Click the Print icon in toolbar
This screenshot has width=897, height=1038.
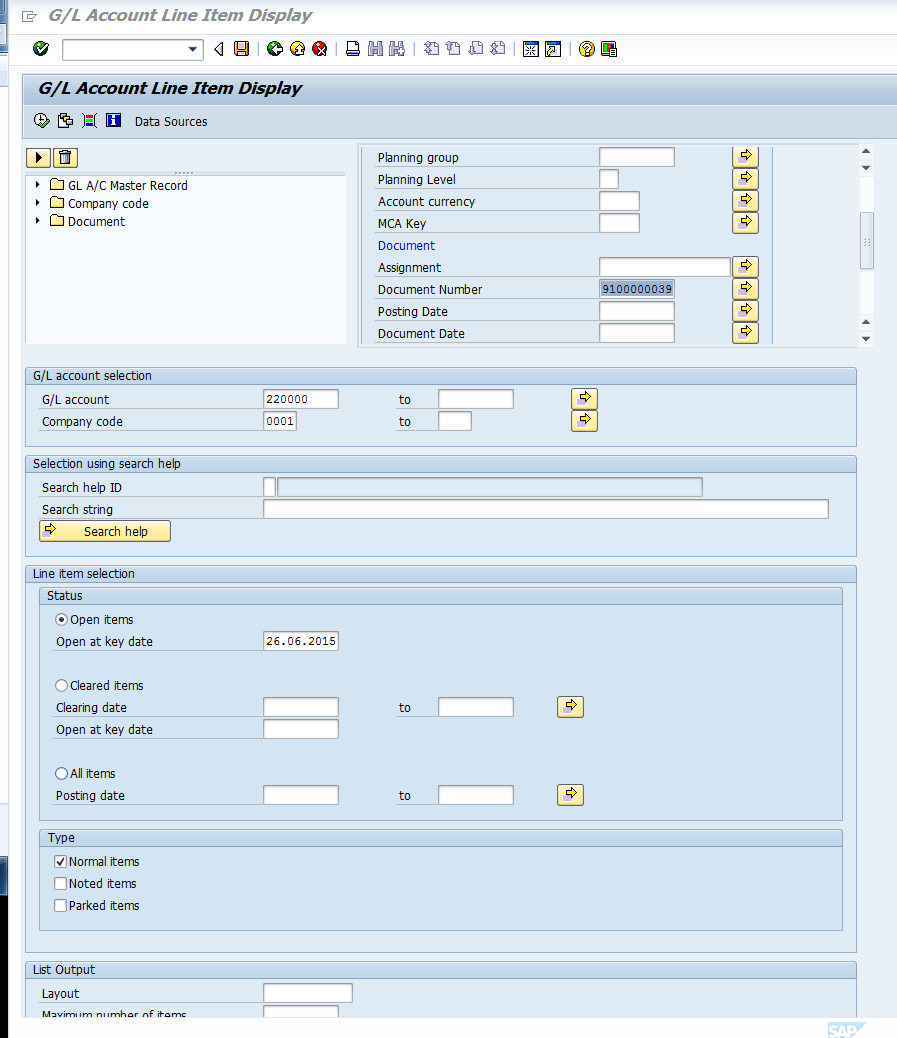pos(353,49)
